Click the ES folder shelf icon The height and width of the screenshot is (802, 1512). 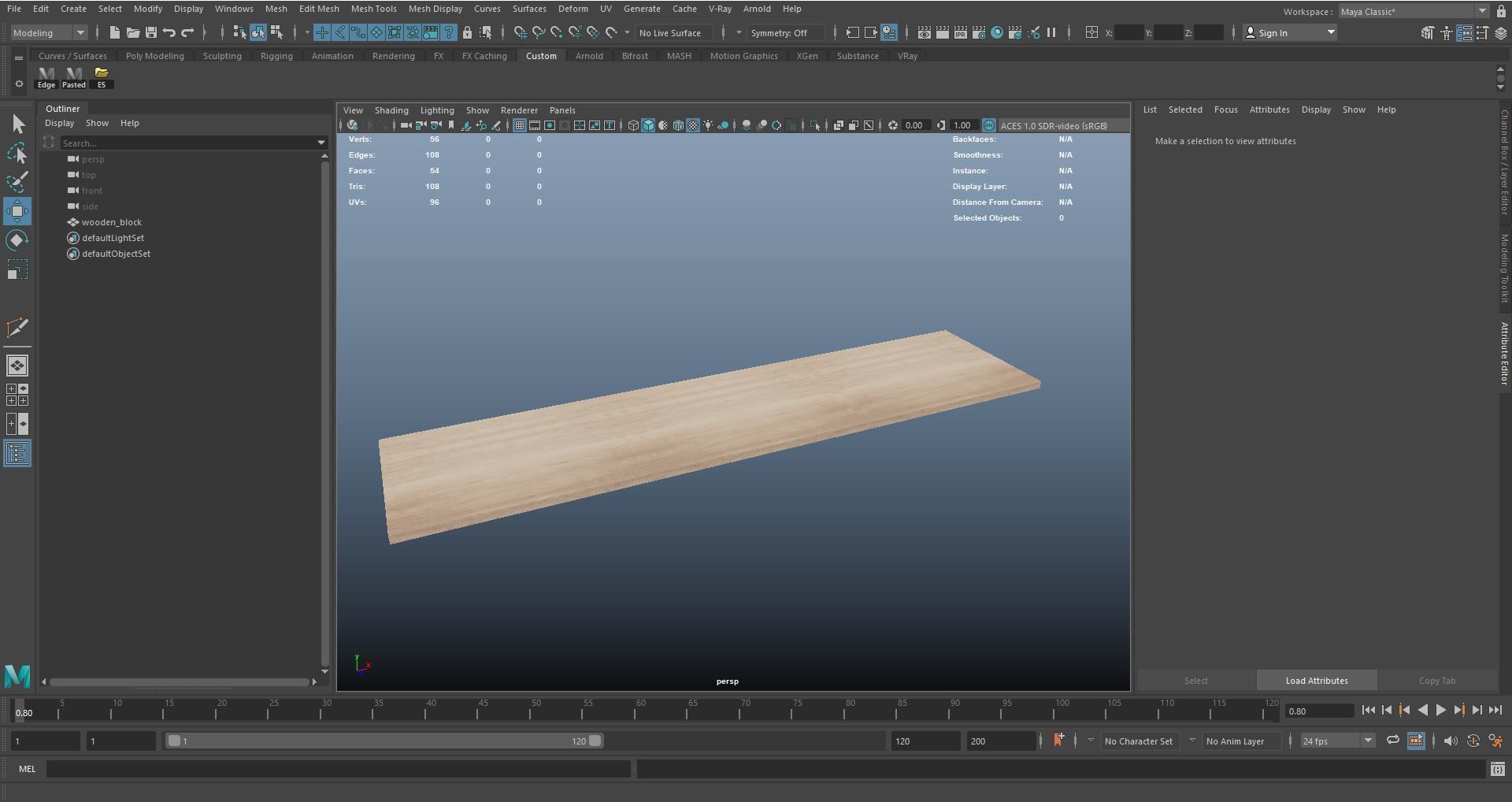coord(102,77)
